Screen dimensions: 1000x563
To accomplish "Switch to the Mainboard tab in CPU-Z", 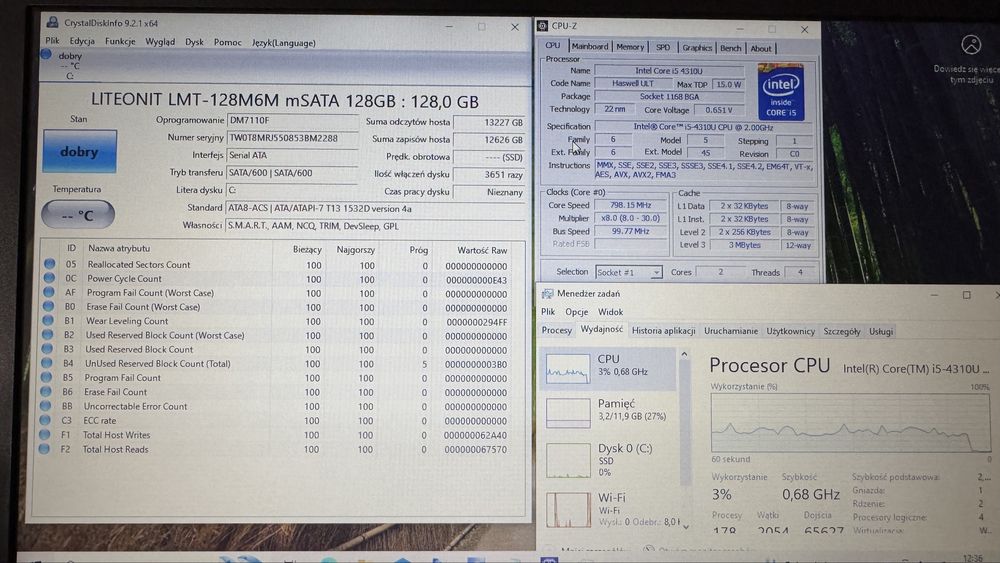I will (x=589, y=47).
